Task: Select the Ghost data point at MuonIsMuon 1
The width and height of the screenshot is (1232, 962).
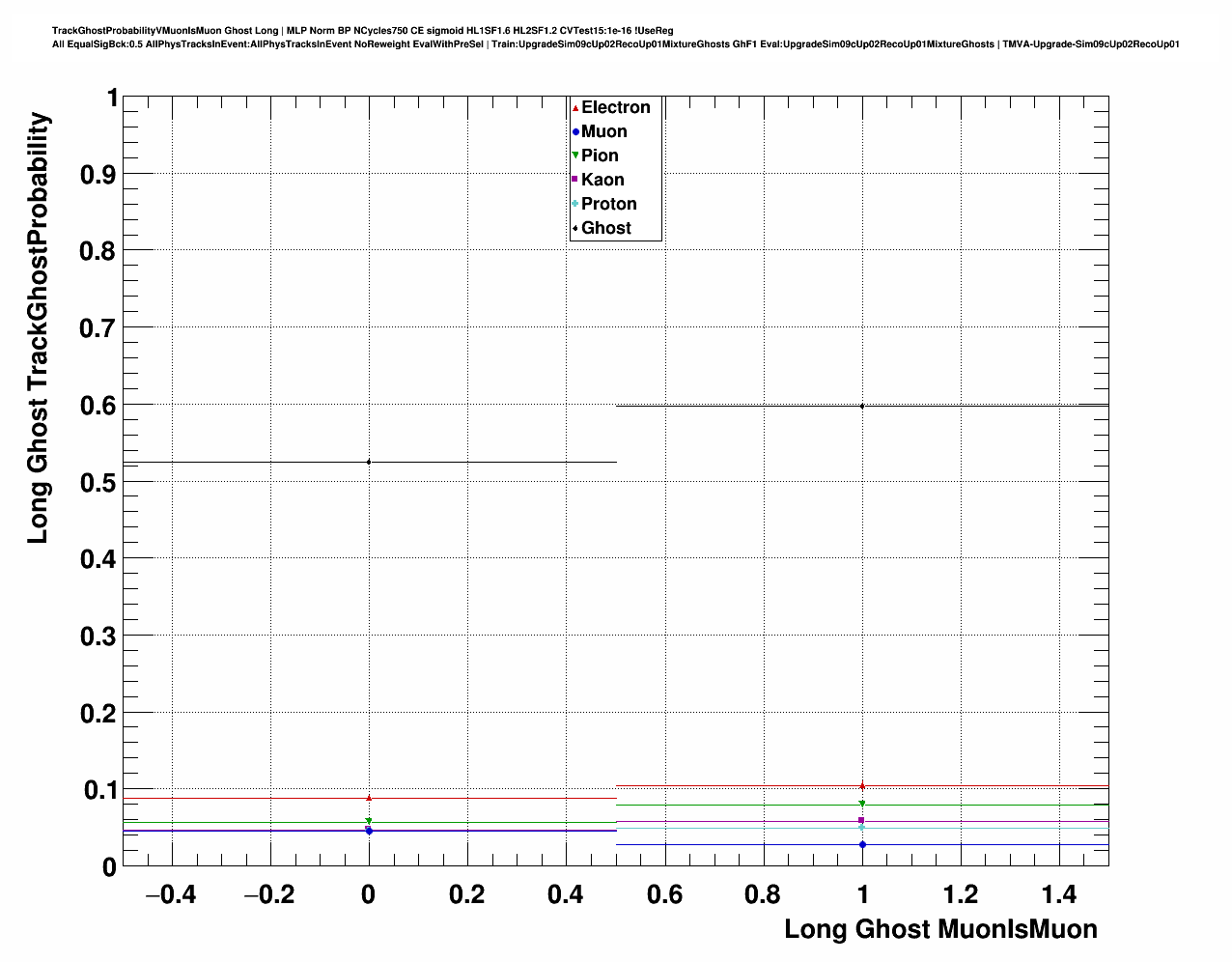Action: tap(862, 406)
